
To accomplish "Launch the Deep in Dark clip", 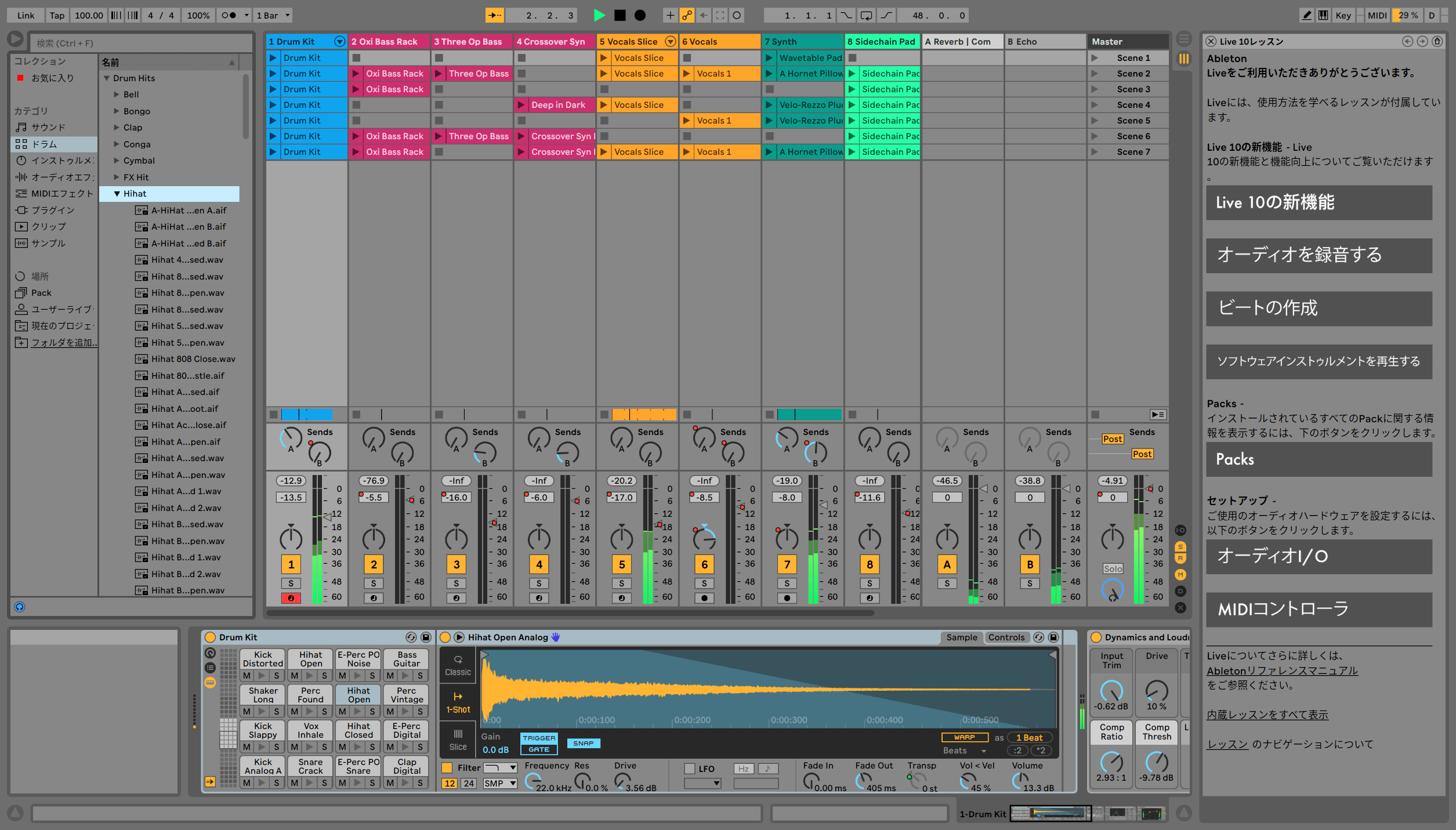I will [x=521, y=105].
